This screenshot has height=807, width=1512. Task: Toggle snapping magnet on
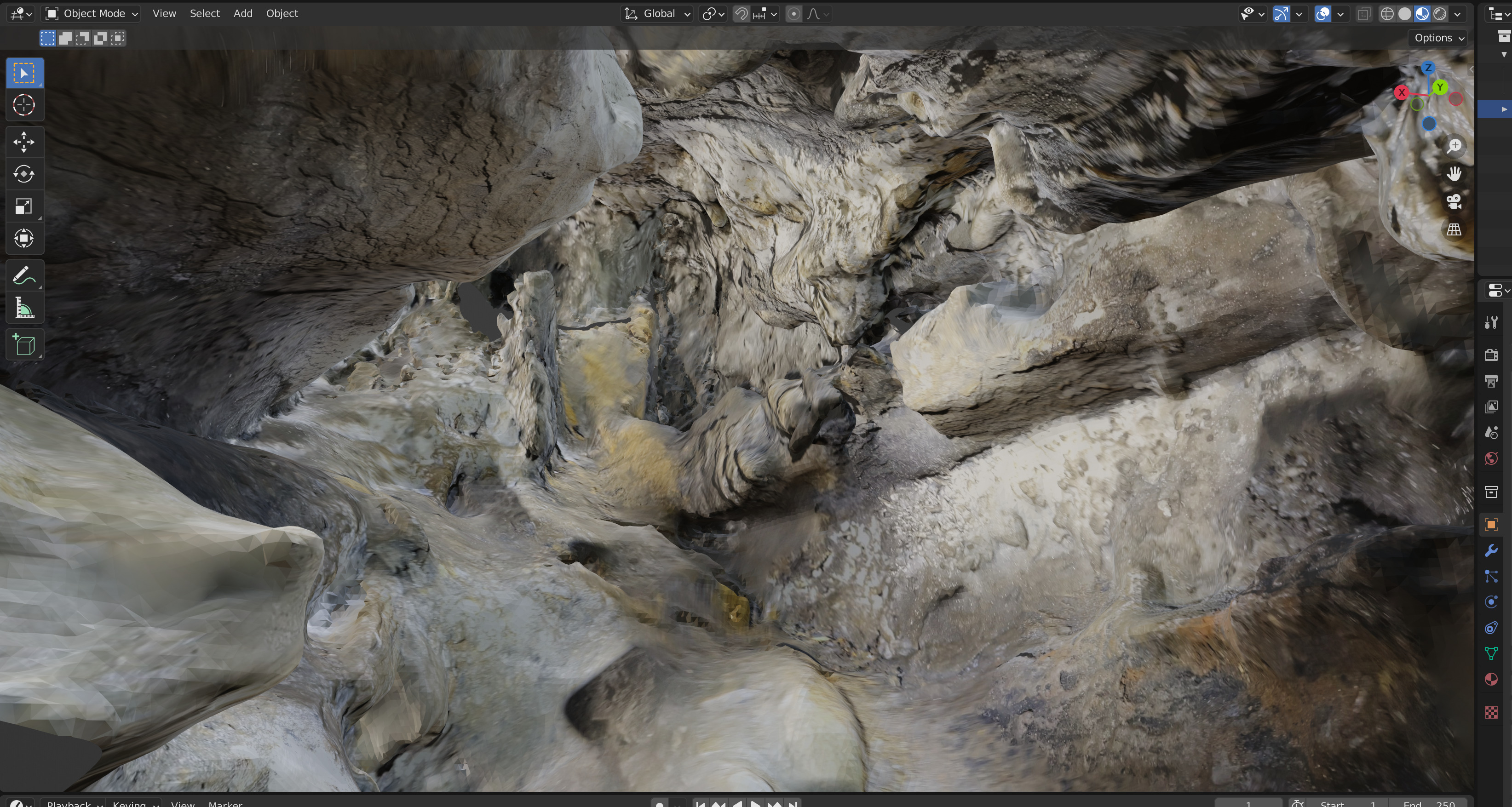(x=742, y=13)
